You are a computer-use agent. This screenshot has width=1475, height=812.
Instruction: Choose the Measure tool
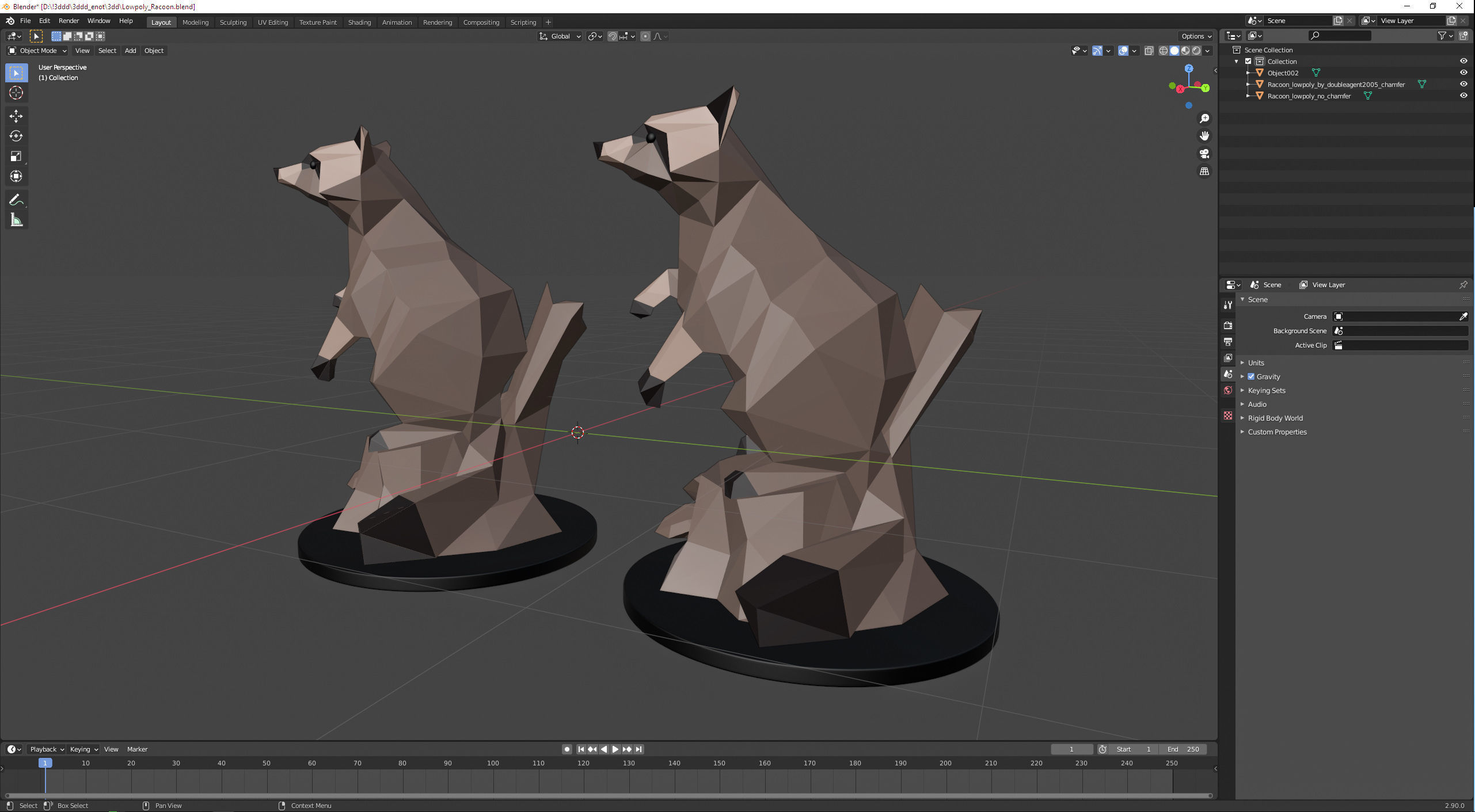[16, 220]
